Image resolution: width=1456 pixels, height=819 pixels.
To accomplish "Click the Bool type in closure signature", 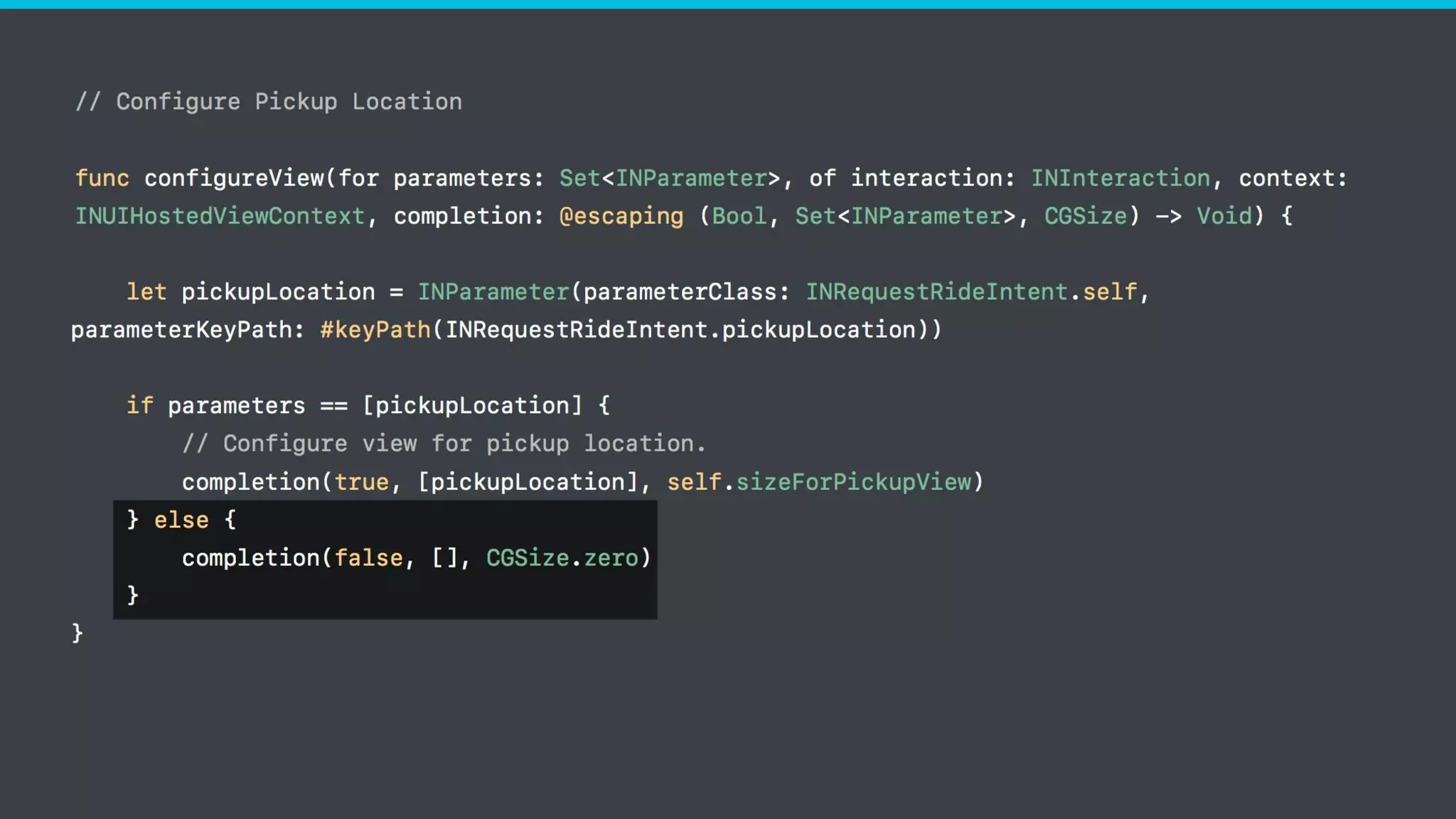I will (739, 216).
